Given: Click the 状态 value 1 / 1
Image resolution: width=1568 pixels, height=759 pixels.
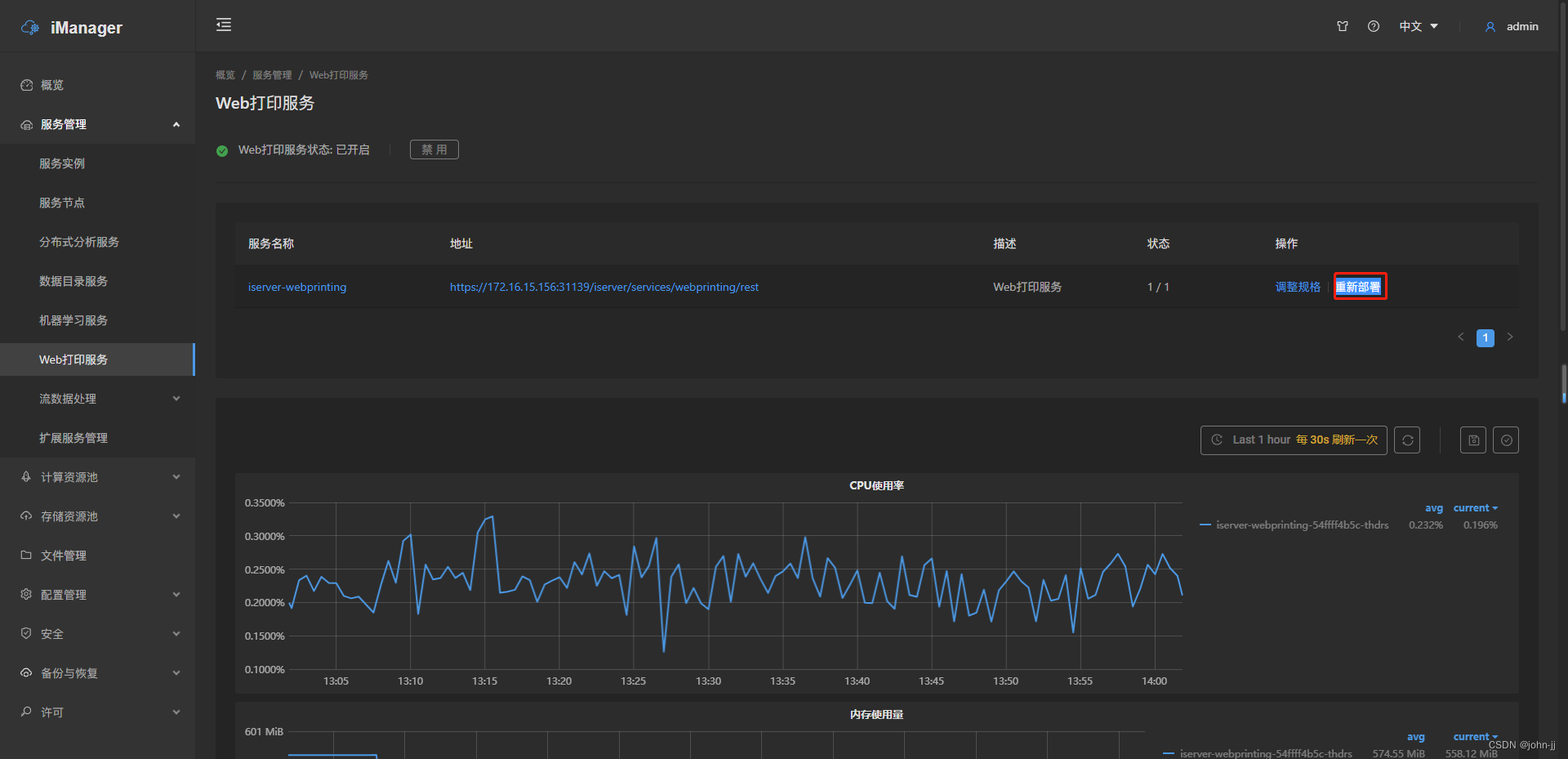Looking at the screenshot, I should pos(1158,287).
